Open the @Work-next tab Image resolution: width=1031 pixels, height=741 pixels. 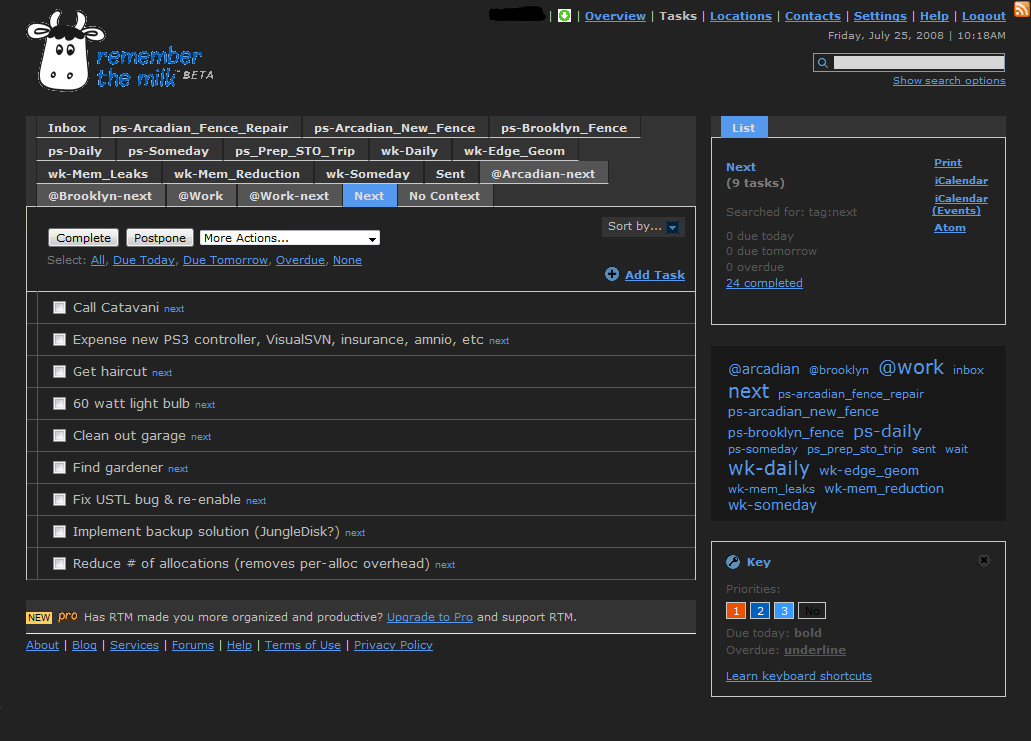(x=289, y=196)
